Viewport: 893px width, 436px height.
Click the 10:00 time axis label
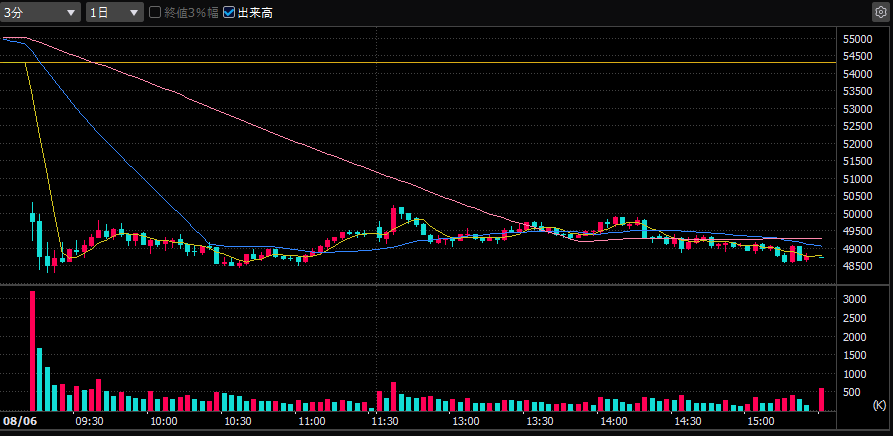(x=163, y=422)
